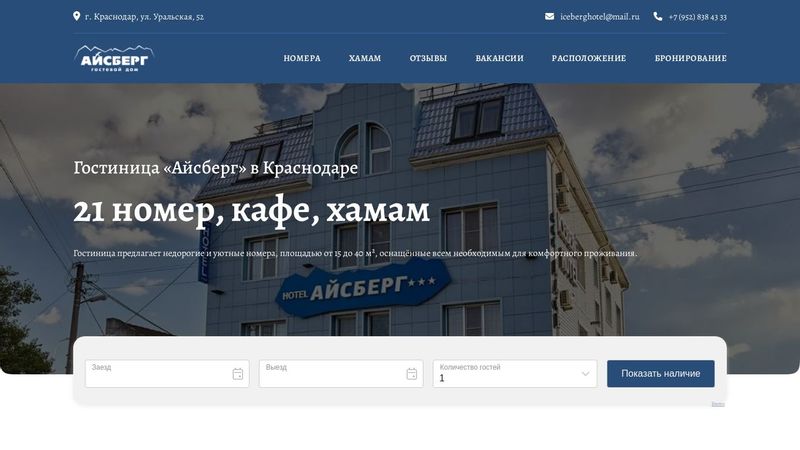Navigate to Расположение
The image size is (800, 450).
coord(589,58)
